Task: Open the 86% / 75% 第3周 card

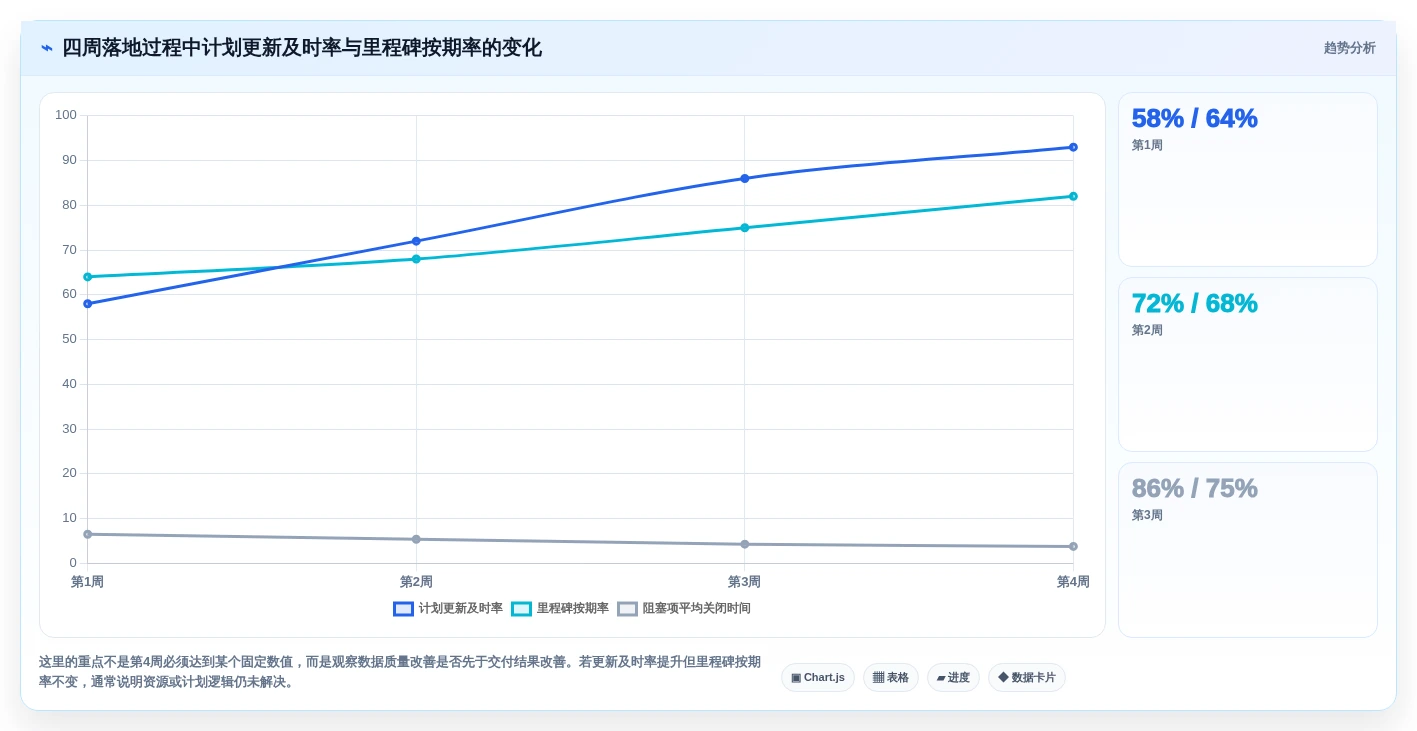Action: [1248, 550]
